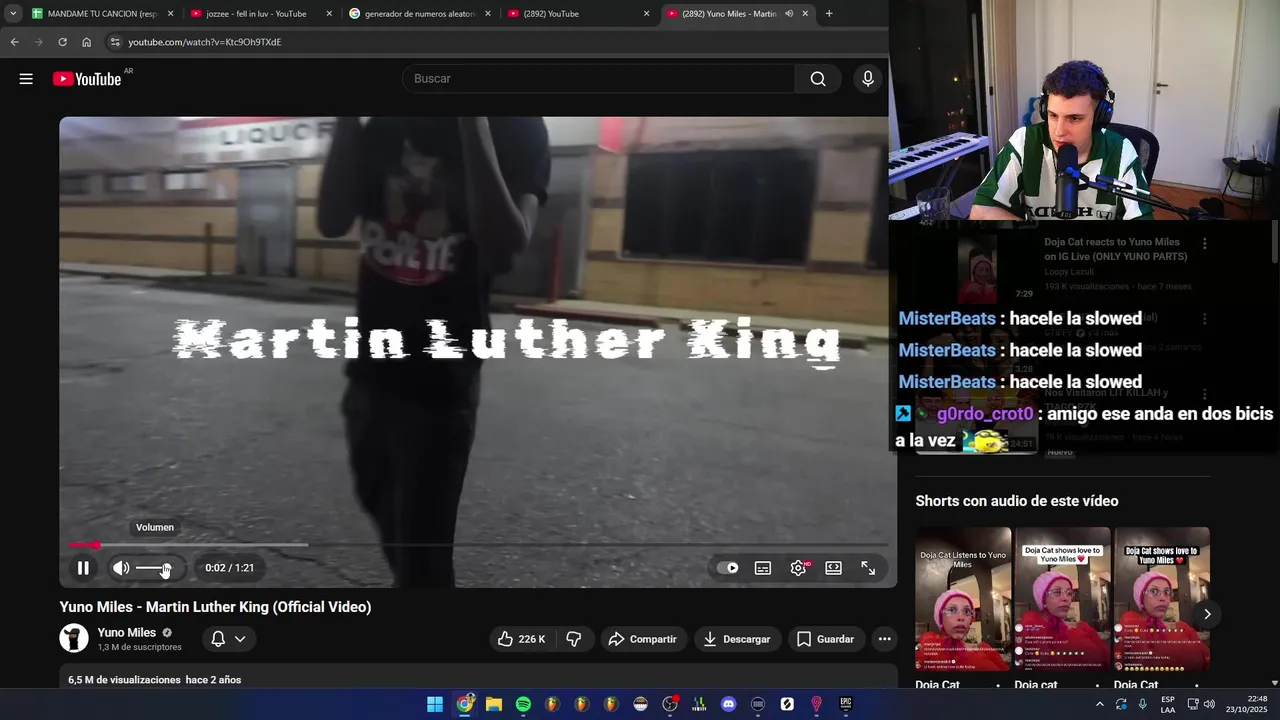Like the video with 226 K

523,639
